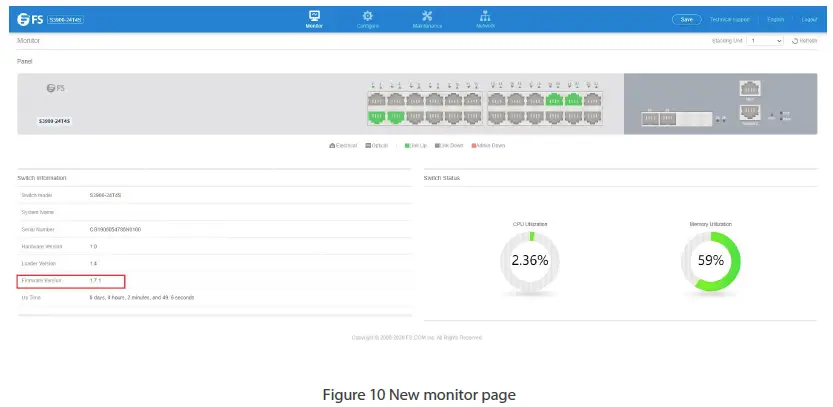Select the last gray port in the bottom row
833x407 pixels.
point(592,117)
